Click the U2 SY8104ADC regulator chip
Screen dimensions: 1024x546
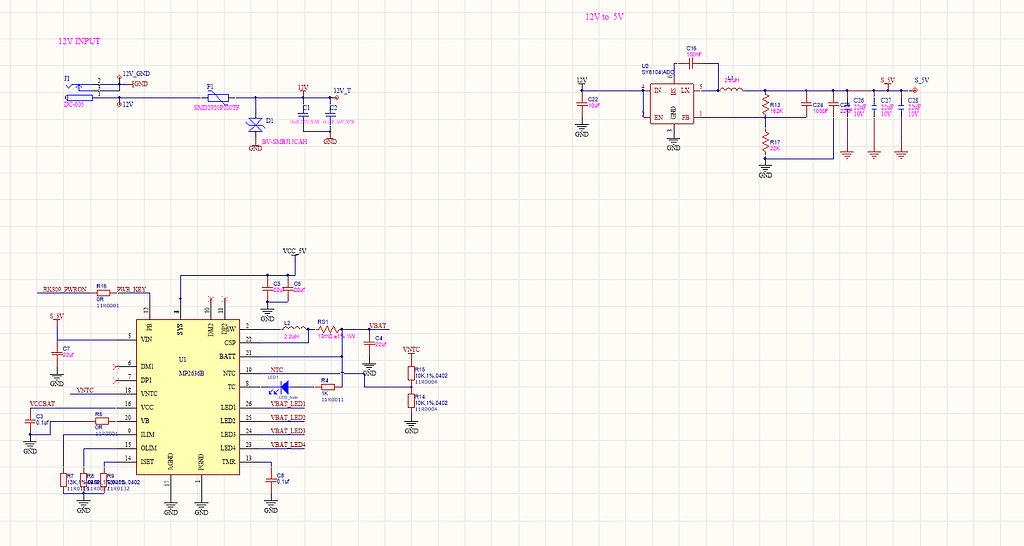coord(672,103)
